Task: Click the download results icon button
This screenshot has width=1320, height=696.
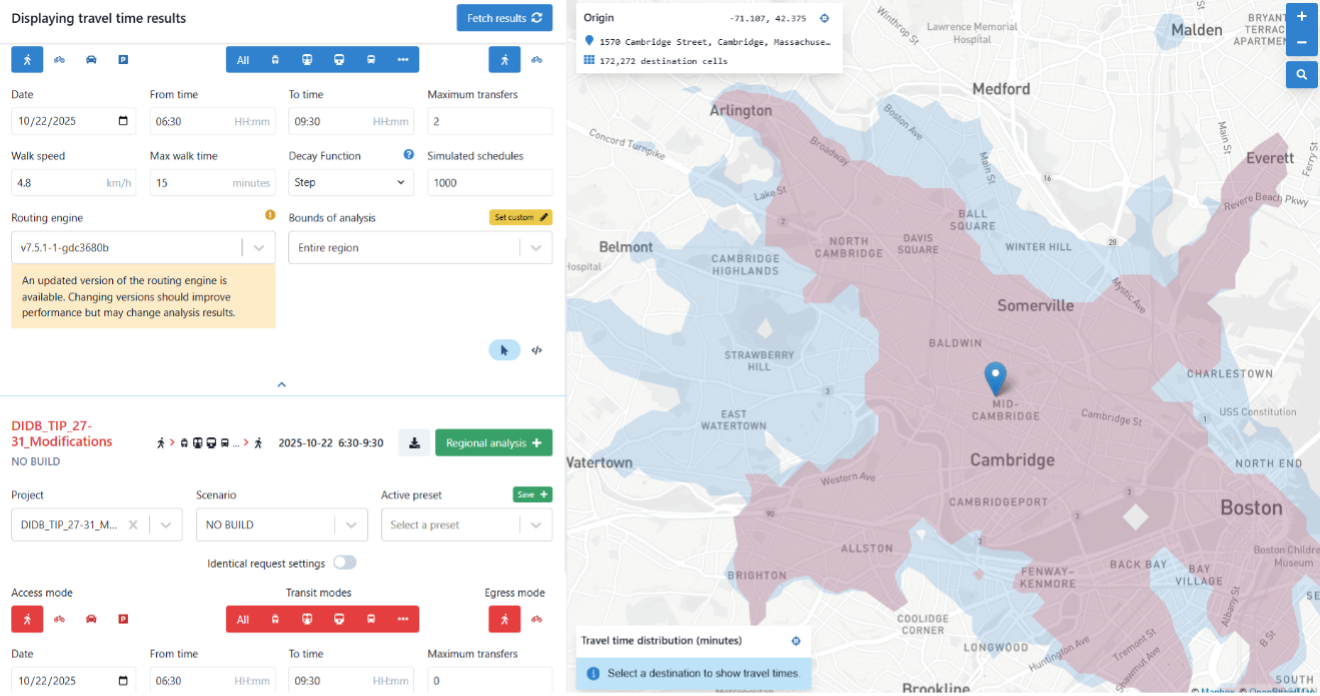Action: pos(414,443)
